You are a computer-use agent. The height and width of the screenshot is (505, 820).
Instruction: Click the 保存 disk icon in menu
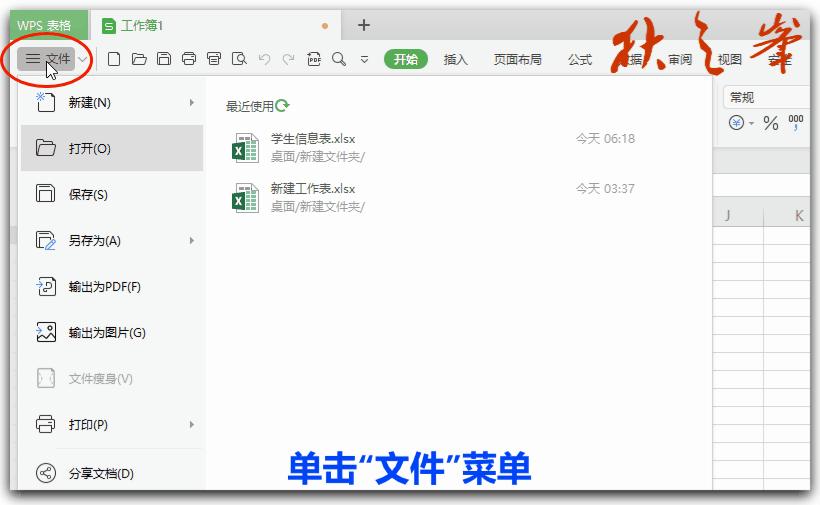[x=45, y=193]
